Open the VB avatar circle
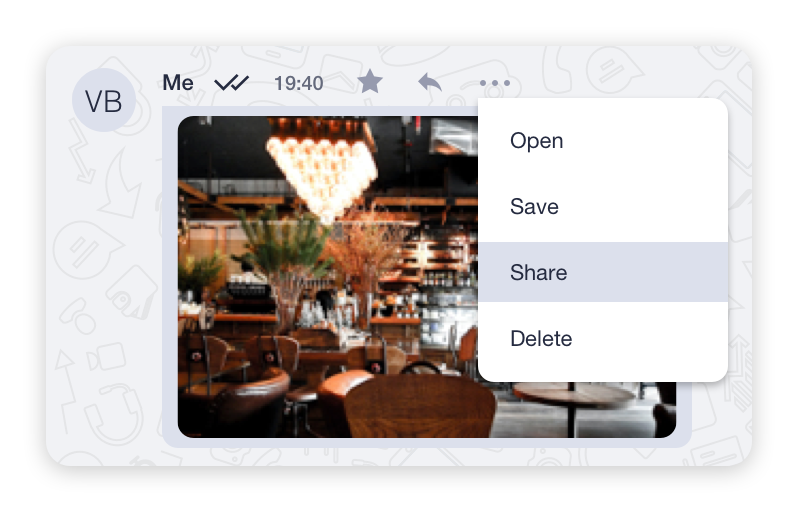The image size is (802, 526). (104, 100)
